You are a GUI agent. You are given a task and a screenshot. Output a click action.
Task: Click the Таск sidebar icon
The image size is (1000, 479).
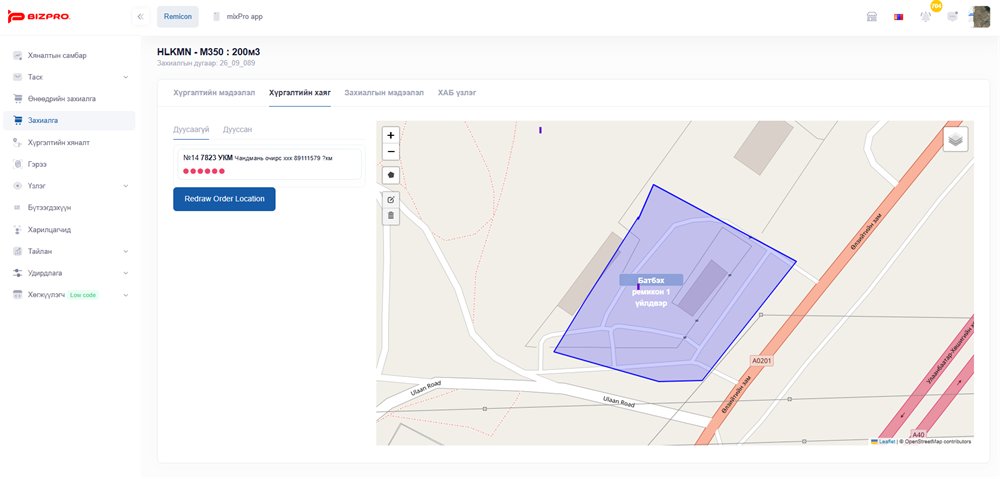(x=18, y=77)
